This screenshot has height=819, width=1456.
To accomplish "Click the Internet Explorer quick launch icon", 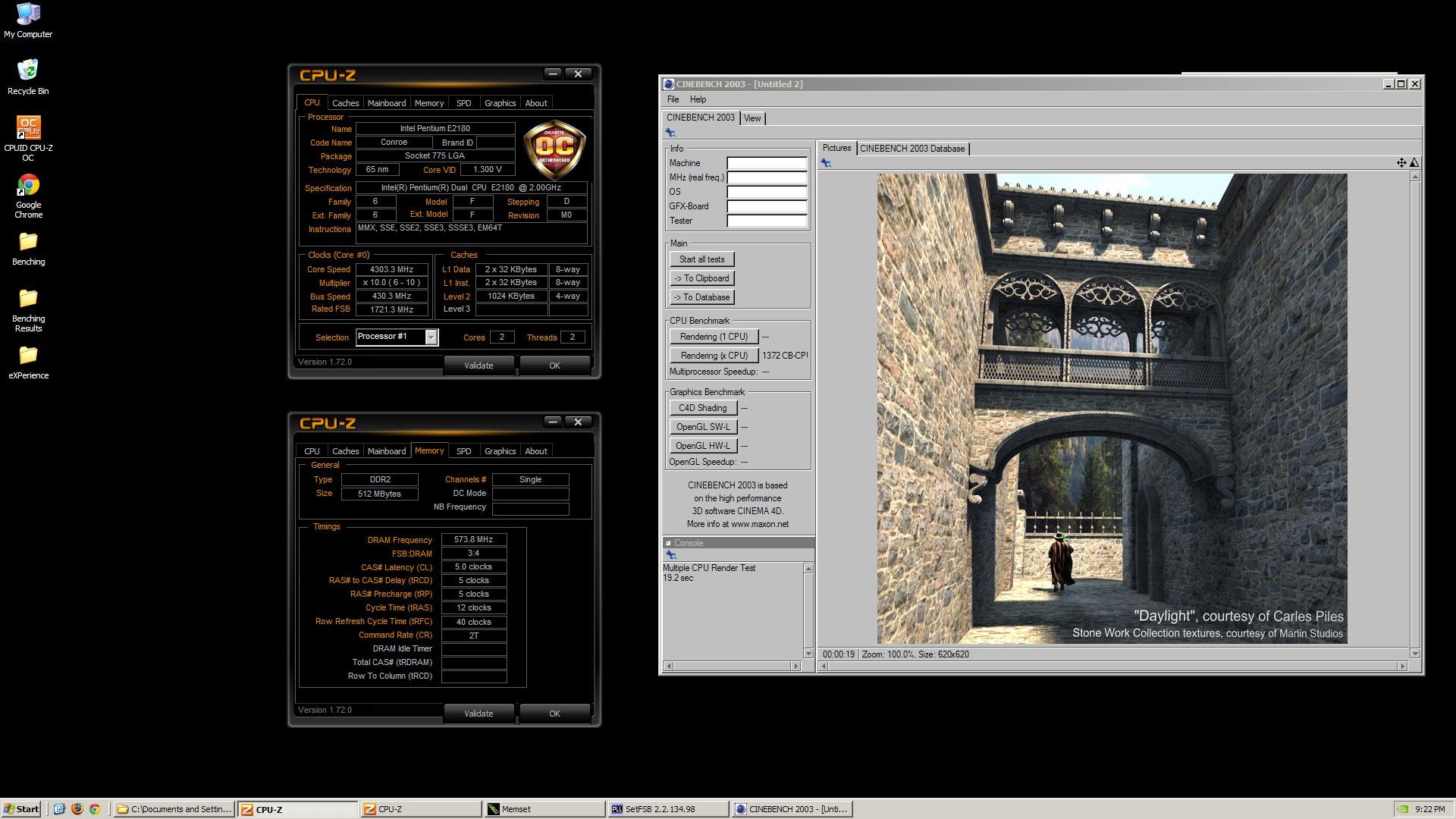I will click(59, 809).
